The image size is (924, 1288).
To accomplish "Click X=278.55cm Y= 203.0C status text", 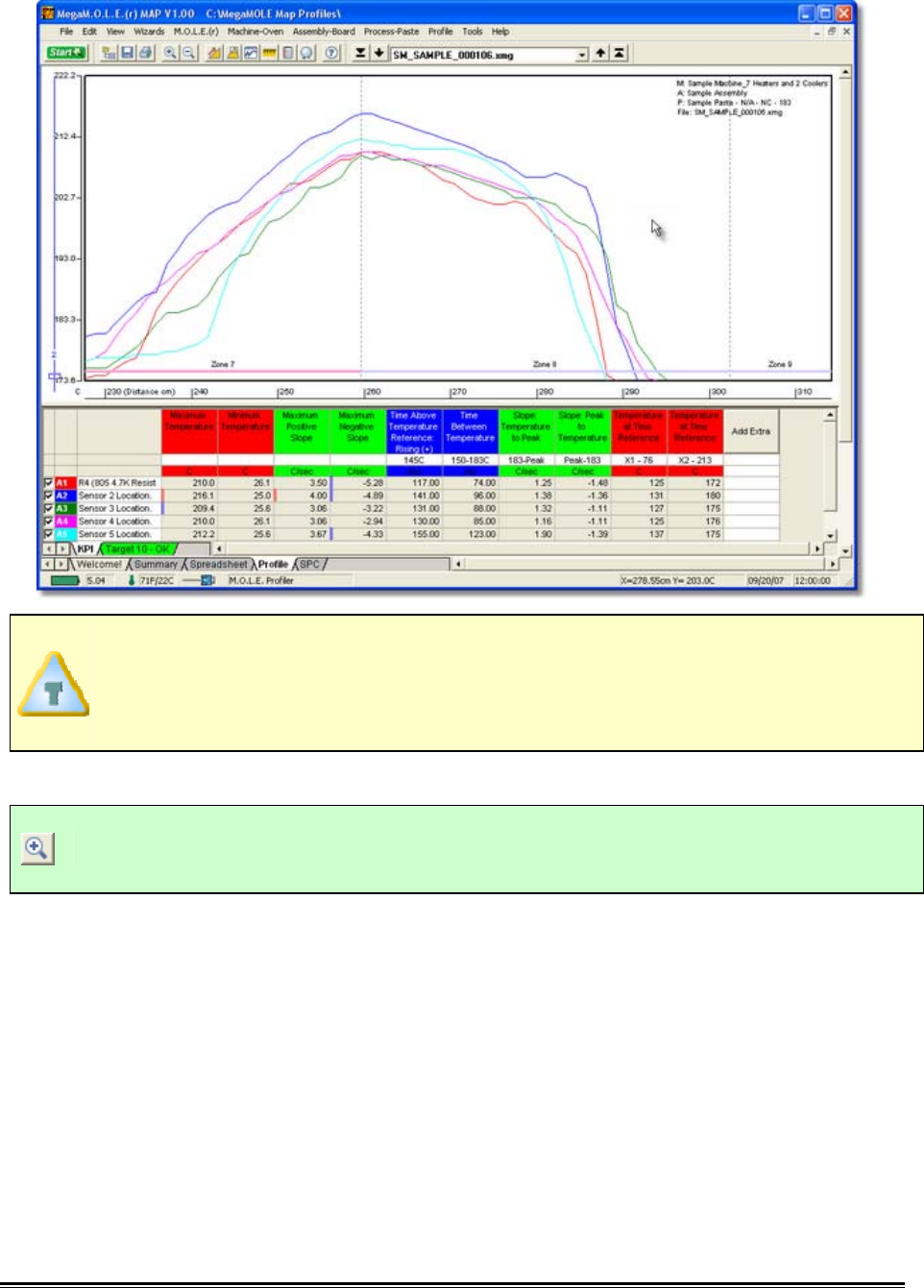I will click(669, 581).
